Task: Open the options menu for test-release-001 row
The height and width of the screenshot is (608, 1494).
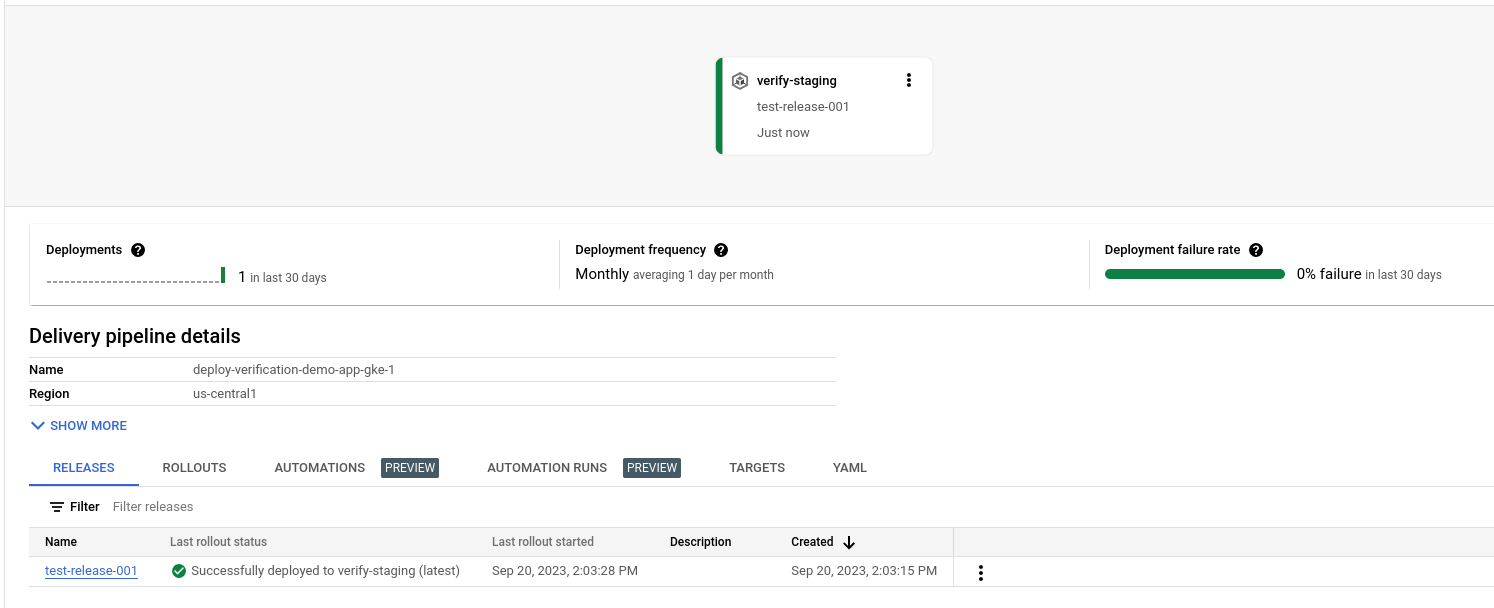Action: (981, 572)
